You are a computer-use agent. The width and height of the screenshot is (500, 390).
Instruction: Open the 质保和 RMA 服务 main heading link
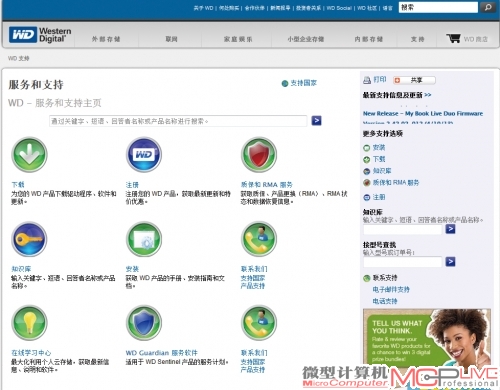tap(267, 185)
